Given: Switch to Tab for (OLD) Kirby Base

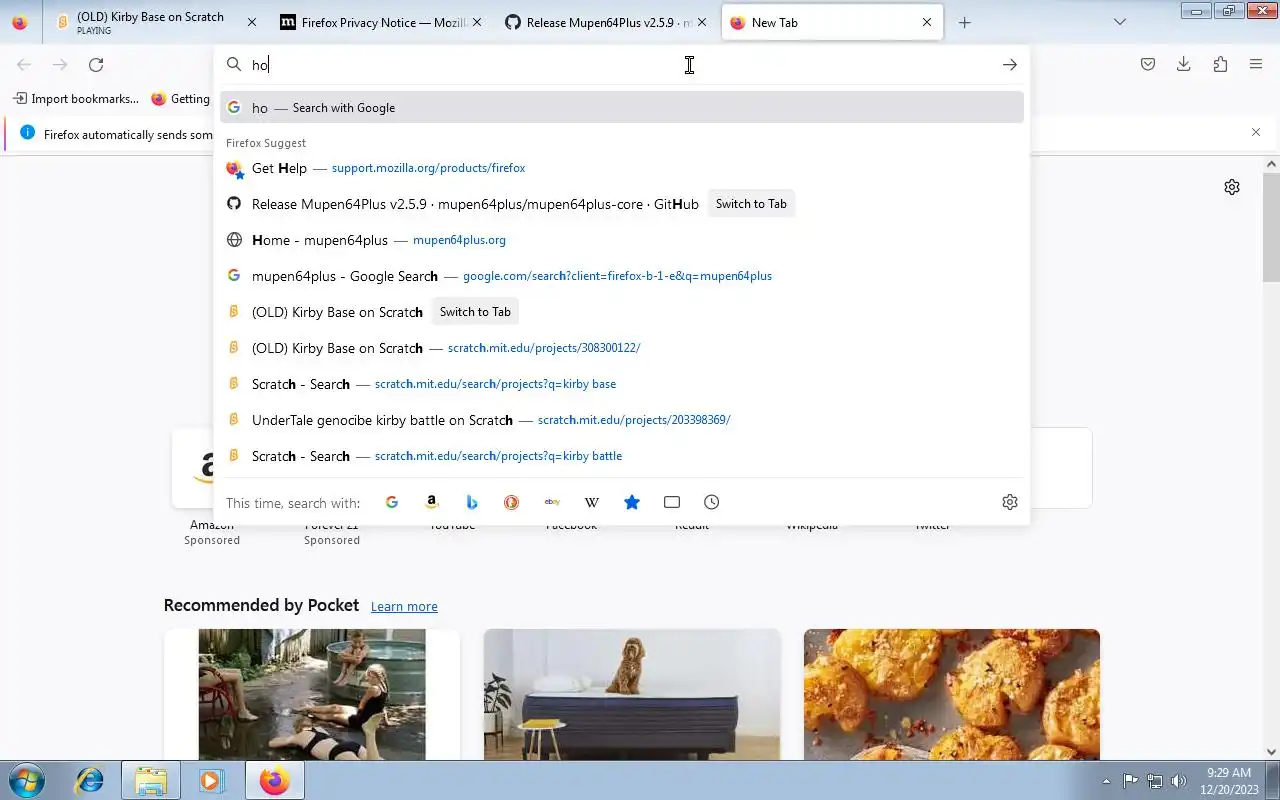Looking at the screenshot, I should tap(475, 312).
